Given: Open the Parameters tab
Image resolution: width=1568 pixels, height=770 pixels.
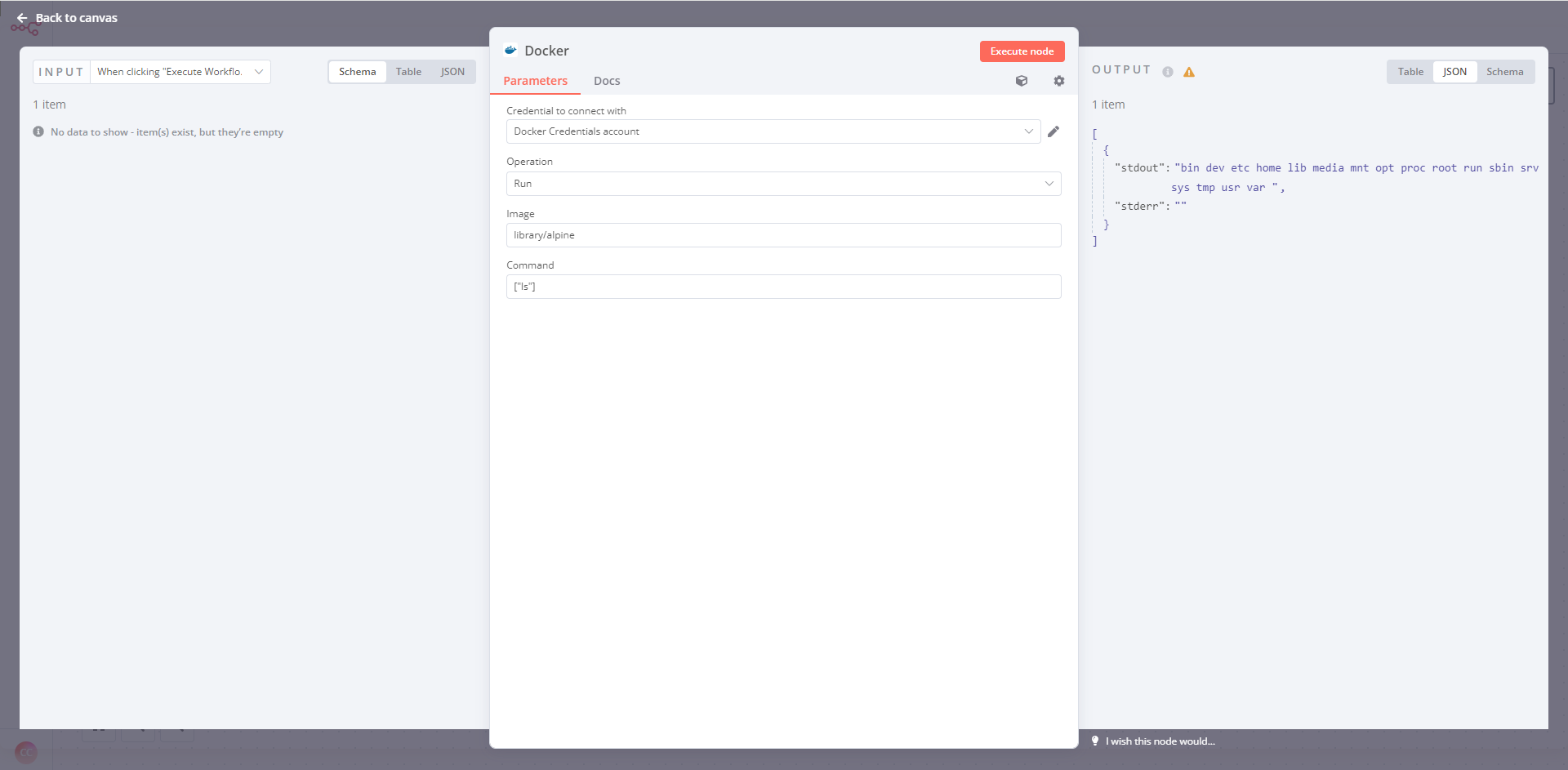Looking at the screenshot, I should 536,81.
